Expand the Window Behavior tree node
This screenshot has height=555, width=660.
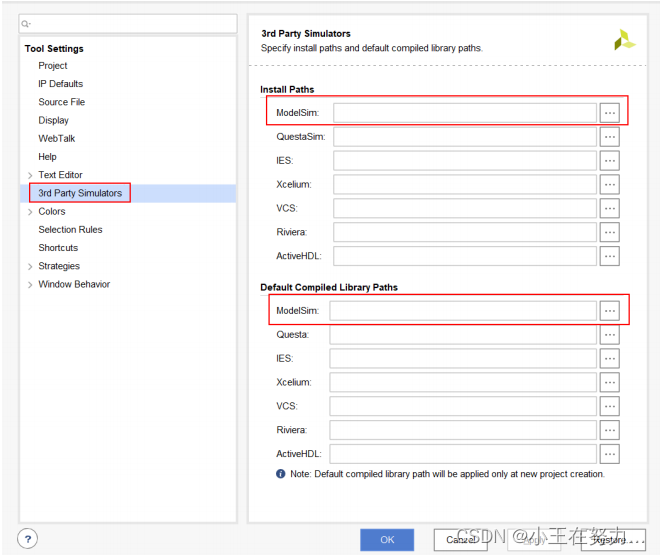30,284
